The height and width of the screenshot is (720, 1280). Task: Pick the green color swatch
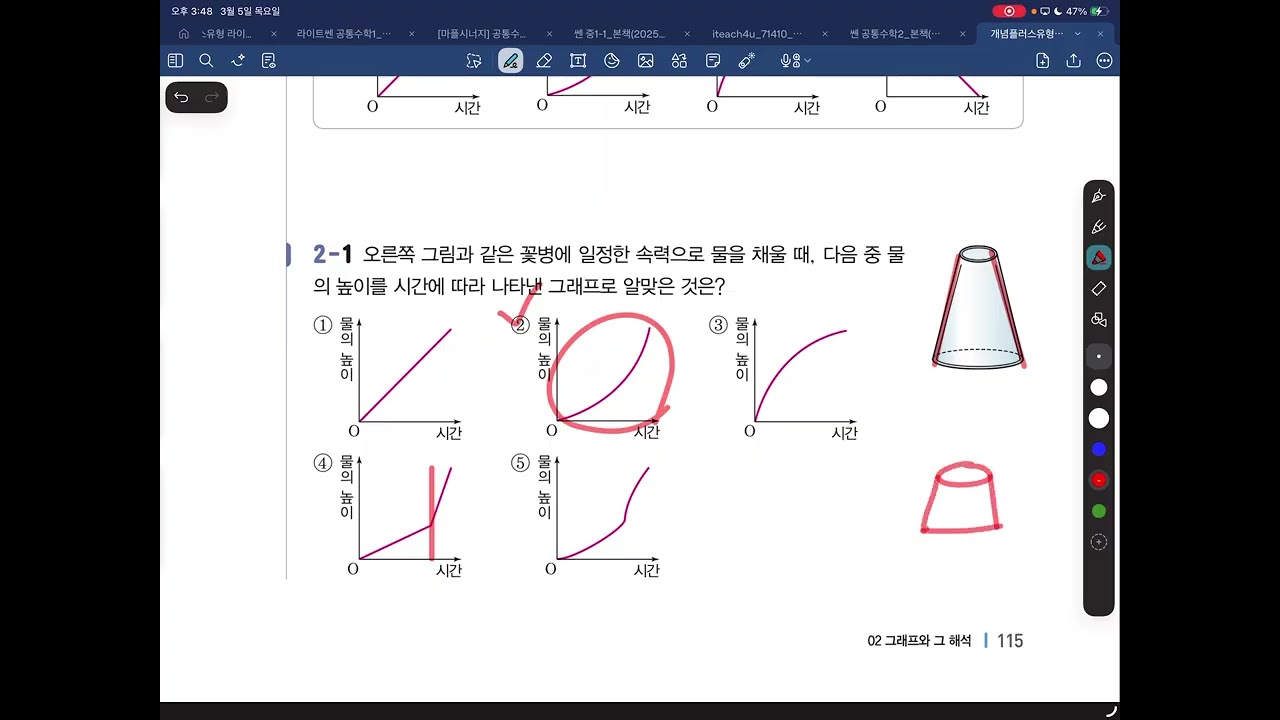pyautogui.click(x=1099, y=511)
